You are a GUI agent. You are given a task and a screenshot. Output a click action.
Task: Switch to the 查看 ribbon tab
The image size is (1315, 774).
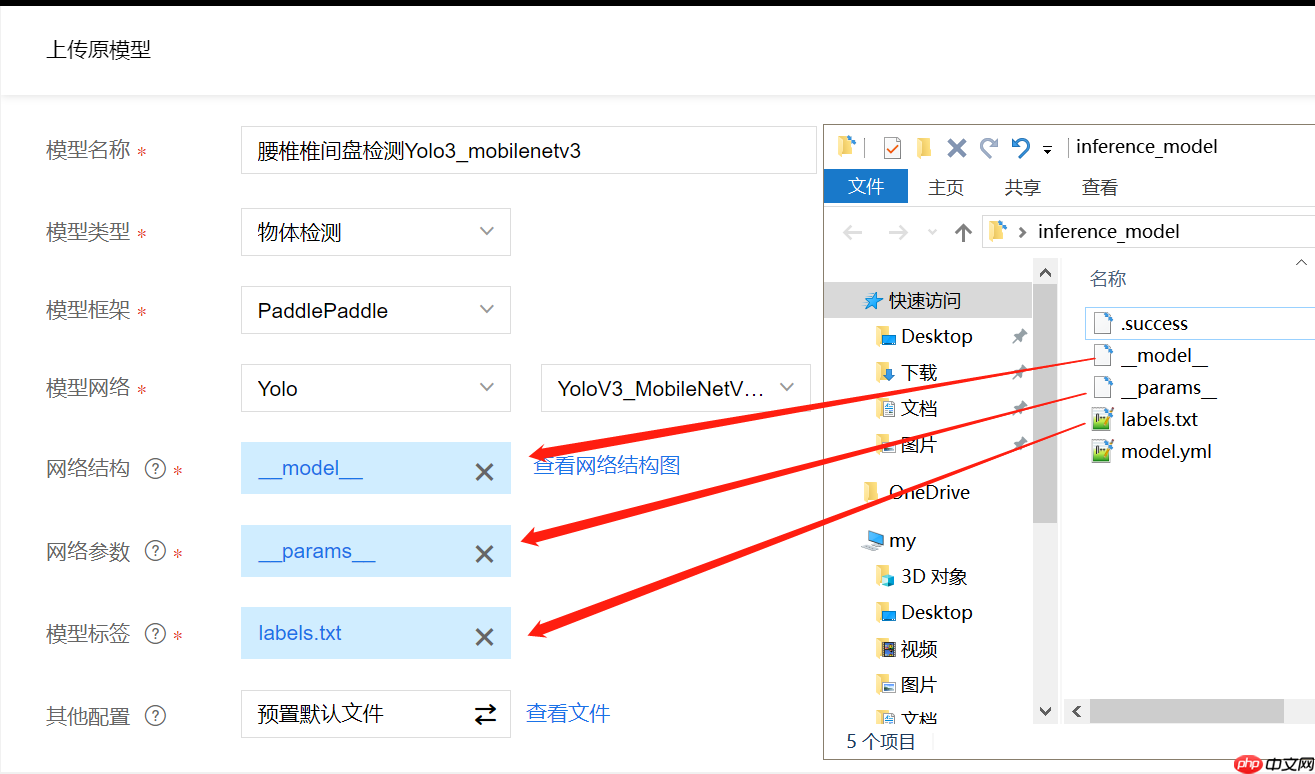pyautogui.click(x=1098, y=186)
